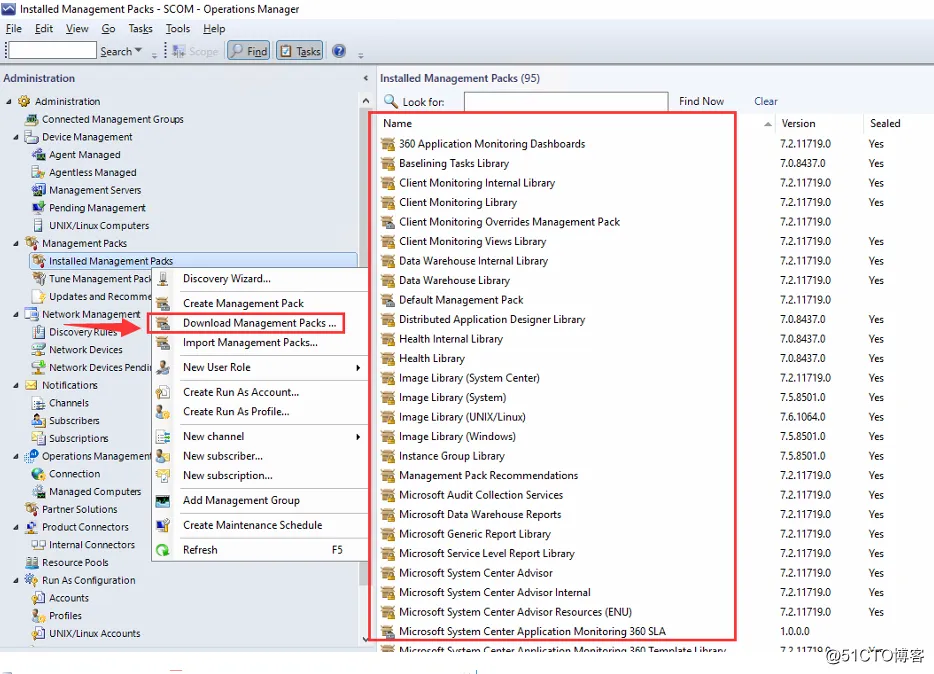
Task: Open the Tools menu
Action: 178,29
